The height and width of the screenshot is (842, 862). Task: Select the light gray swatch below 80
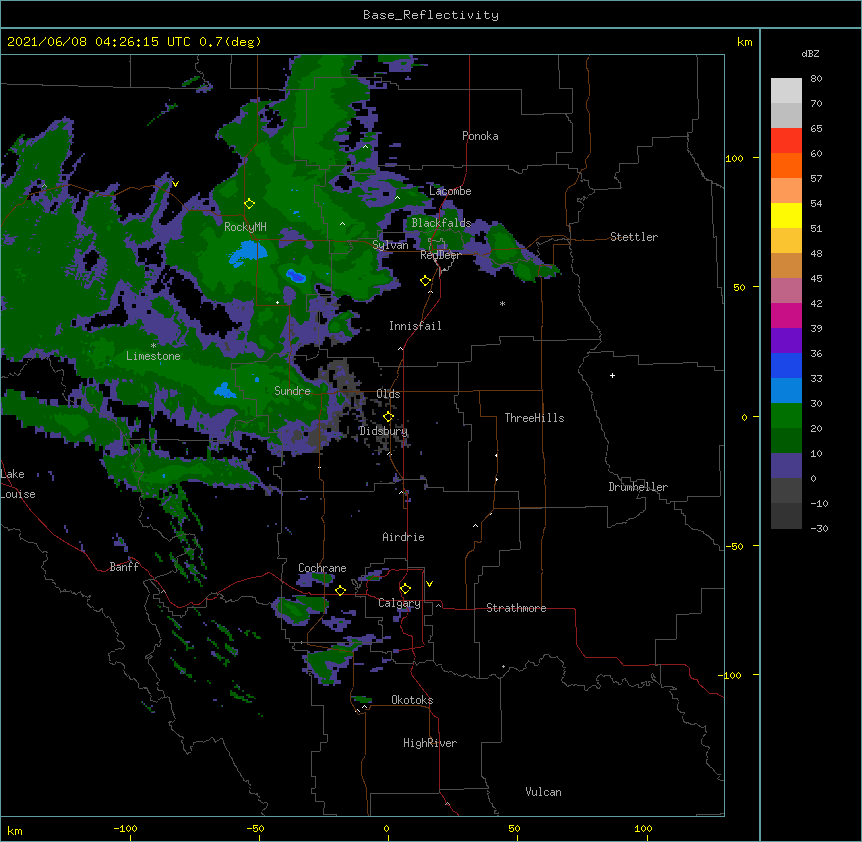tap(786, 91)
